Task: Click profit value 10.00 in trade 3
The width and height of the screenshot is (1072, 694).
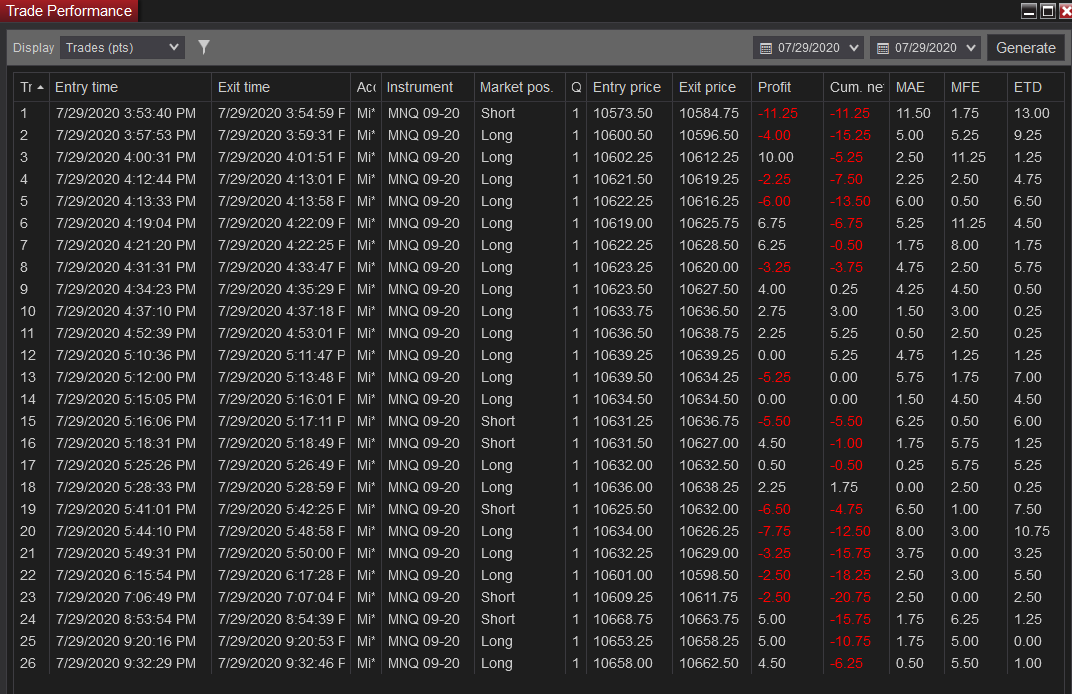Action: coord(775,157)
